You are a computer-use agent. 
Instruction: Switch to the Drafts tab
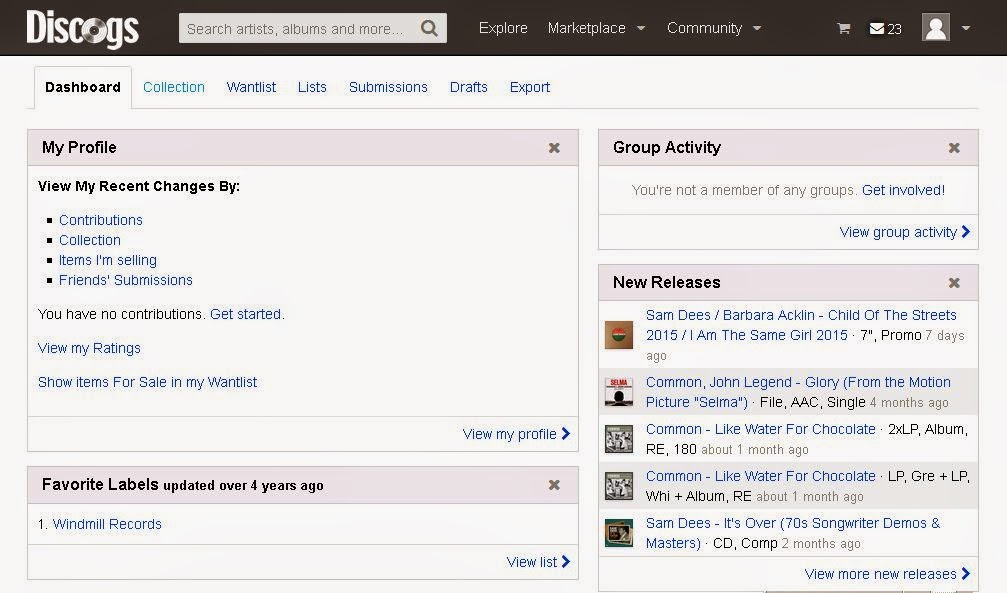point(468,87)
